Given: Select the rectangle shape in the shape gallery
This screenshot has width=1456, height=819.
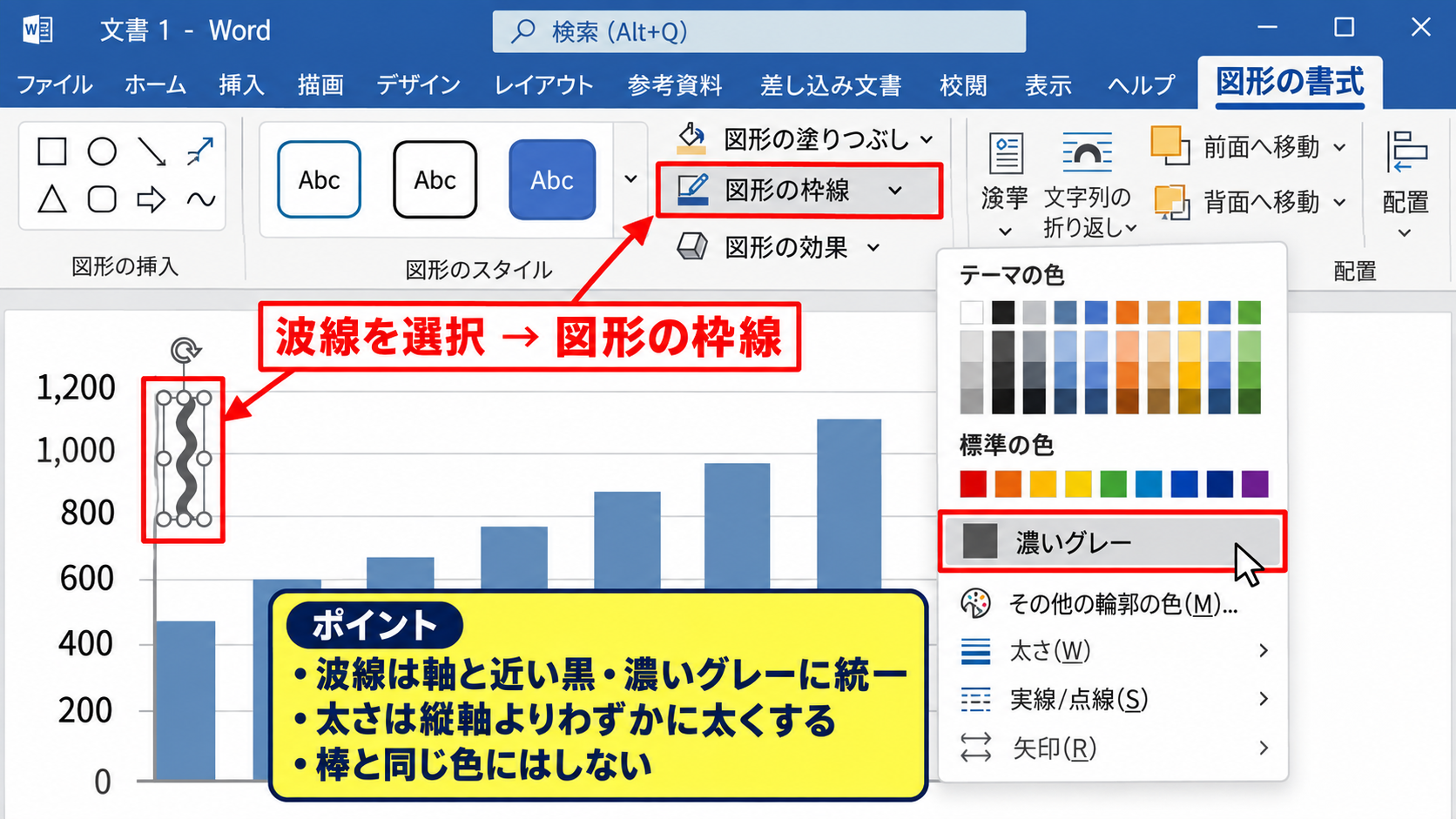Looking at the screenshot, I should [x=52, y=151].
